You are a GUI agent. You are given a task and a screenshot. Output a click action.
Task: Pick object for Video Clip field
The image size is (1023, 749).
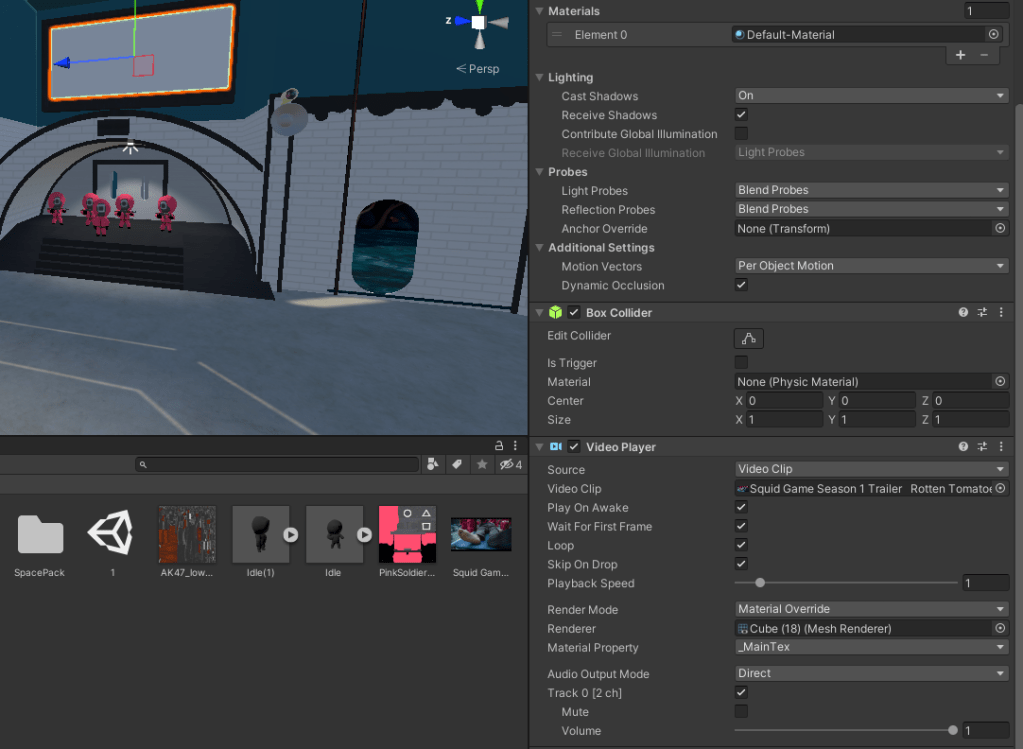click(x=1000, y=489)
